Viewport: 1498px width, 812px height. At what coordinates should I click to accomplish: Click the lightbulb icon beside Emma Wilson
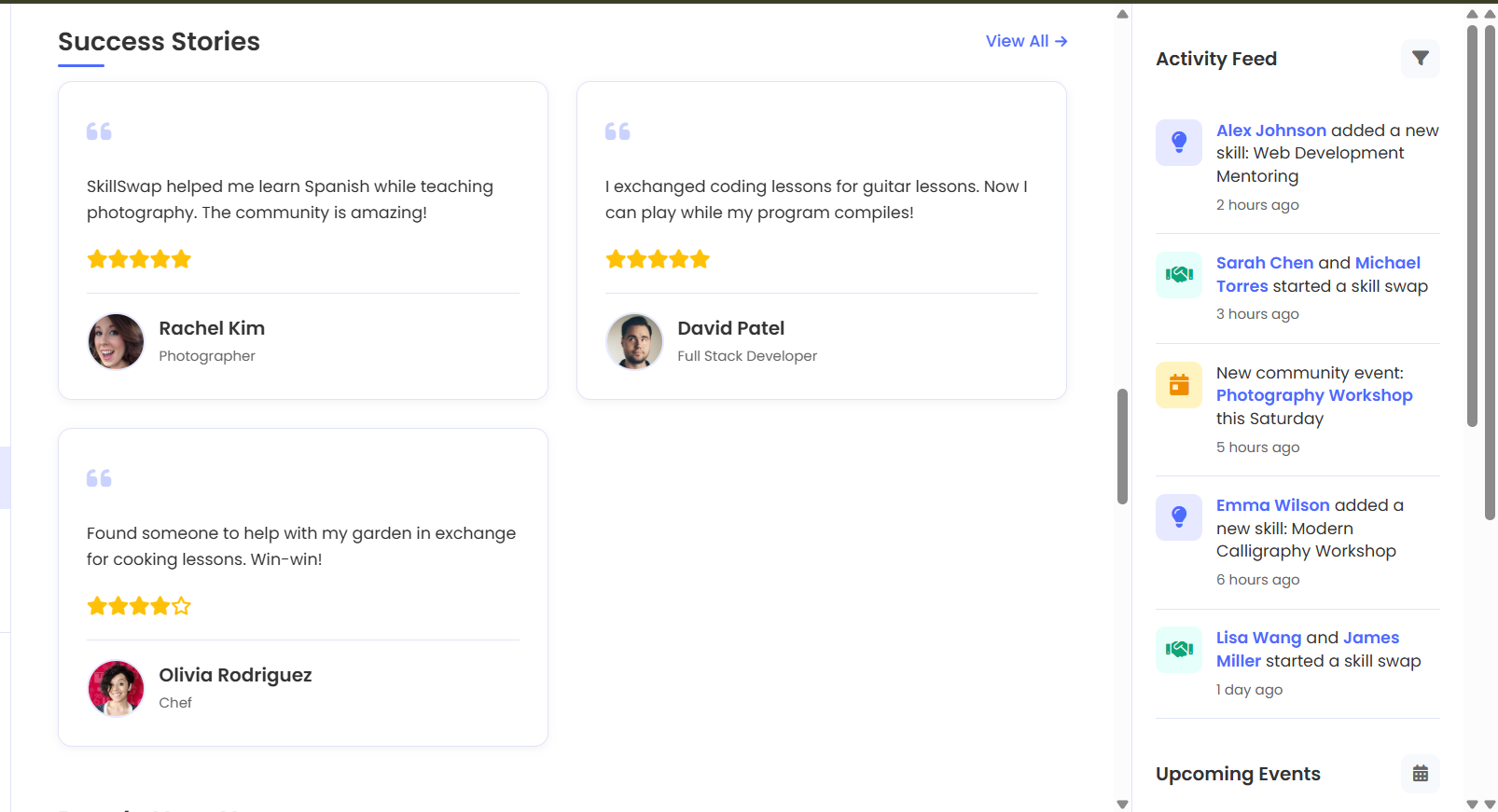[1179, 517]
